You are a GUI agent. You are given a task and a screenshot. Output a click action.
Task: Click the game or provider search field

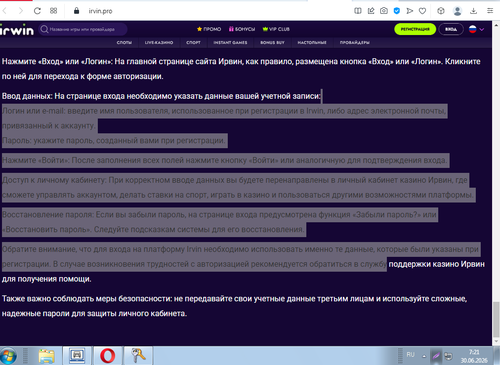coord(83,29)
